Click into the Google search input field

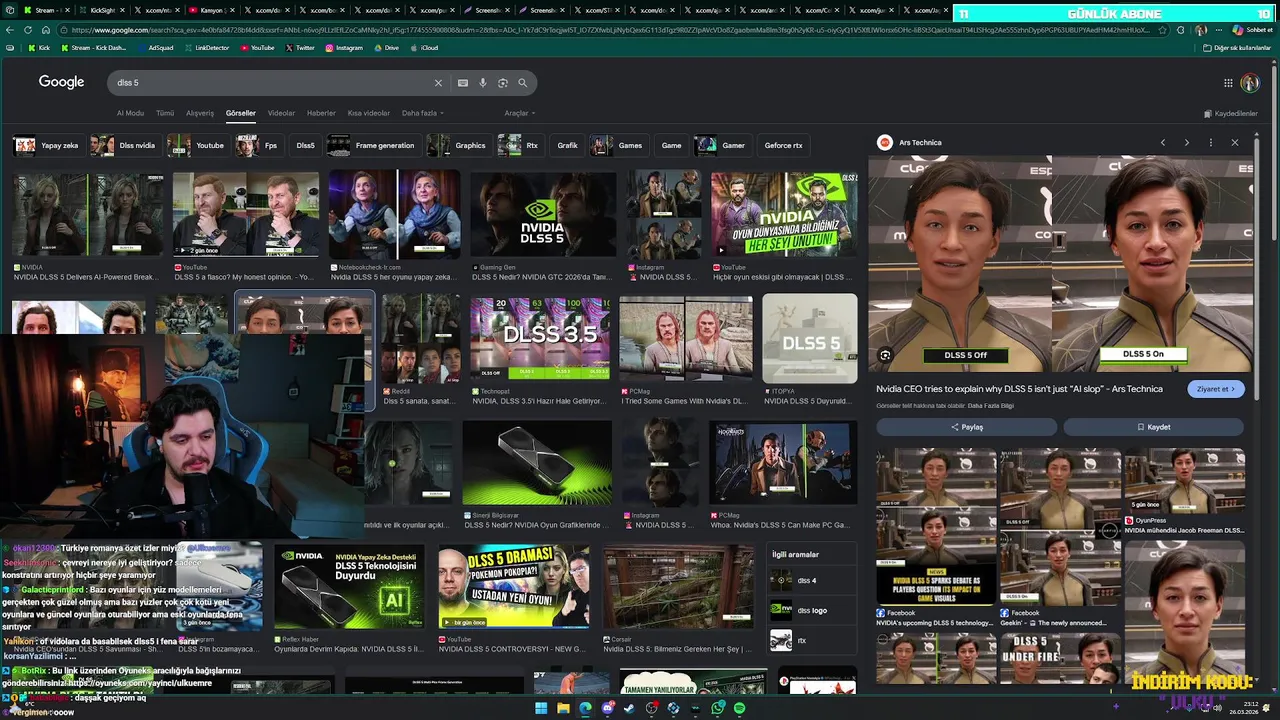[270, 83]
